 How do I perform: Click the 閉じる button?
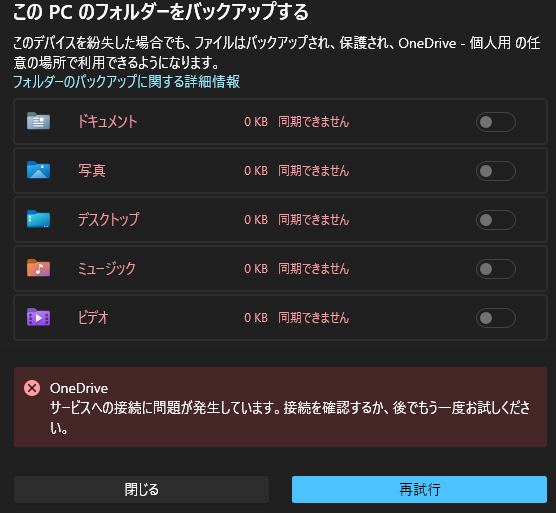point(141,489)
